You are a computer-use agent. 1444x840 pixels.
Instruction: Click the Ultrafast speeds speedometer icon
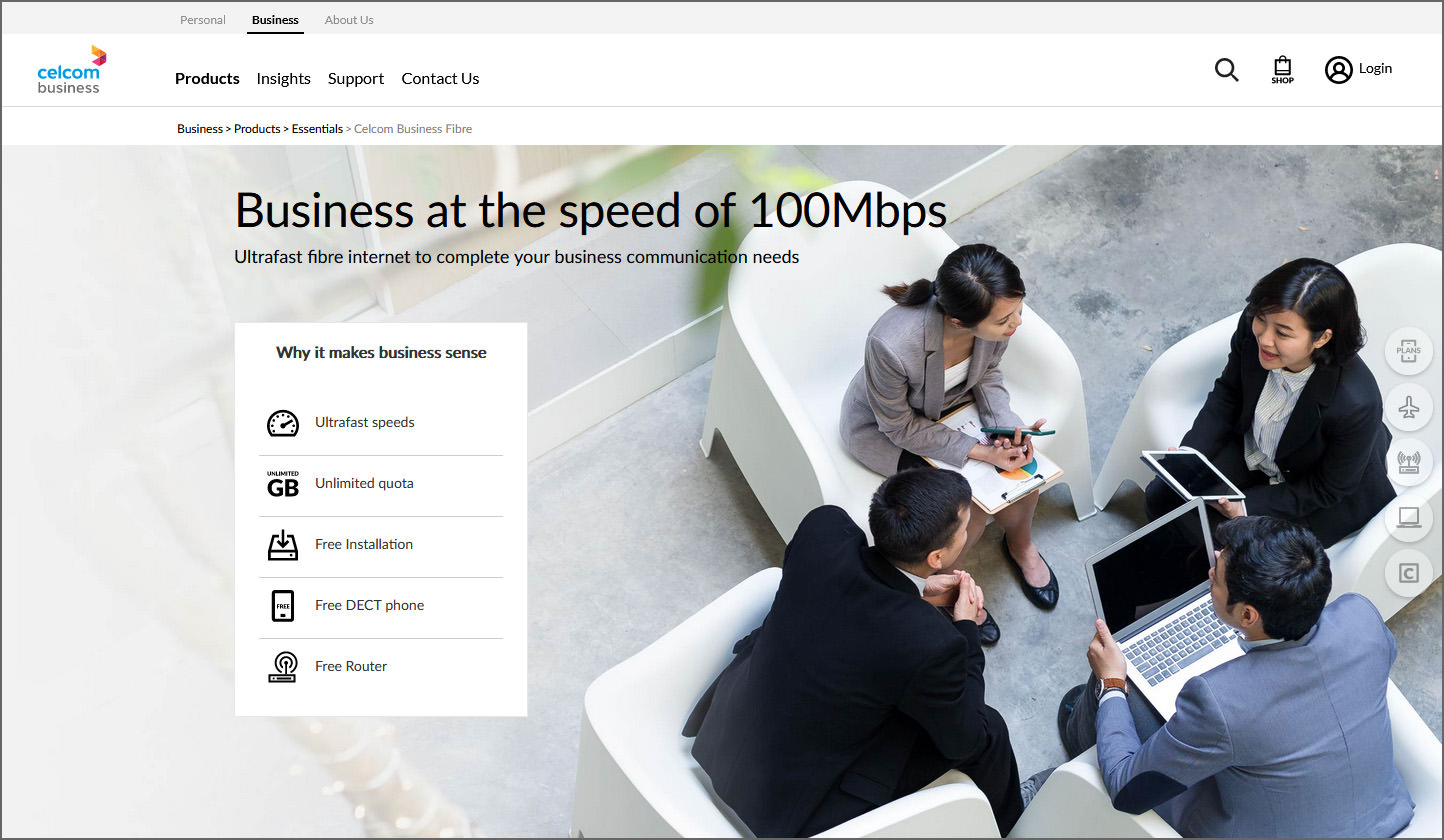[x=283, y=422]
